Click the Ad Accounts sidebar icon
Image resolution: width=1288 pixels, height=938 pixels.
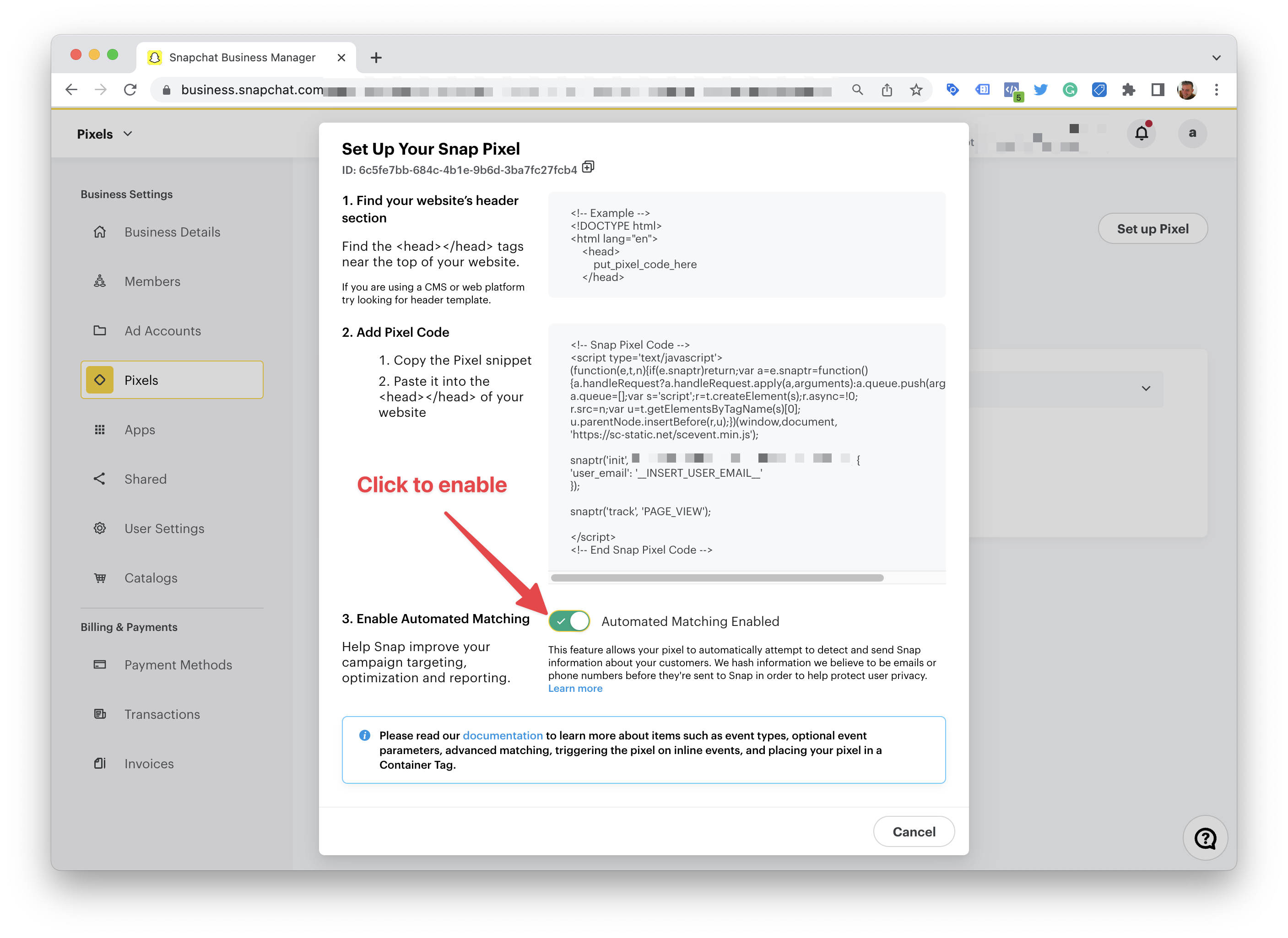pyautogui.click(x=100, y=330)
